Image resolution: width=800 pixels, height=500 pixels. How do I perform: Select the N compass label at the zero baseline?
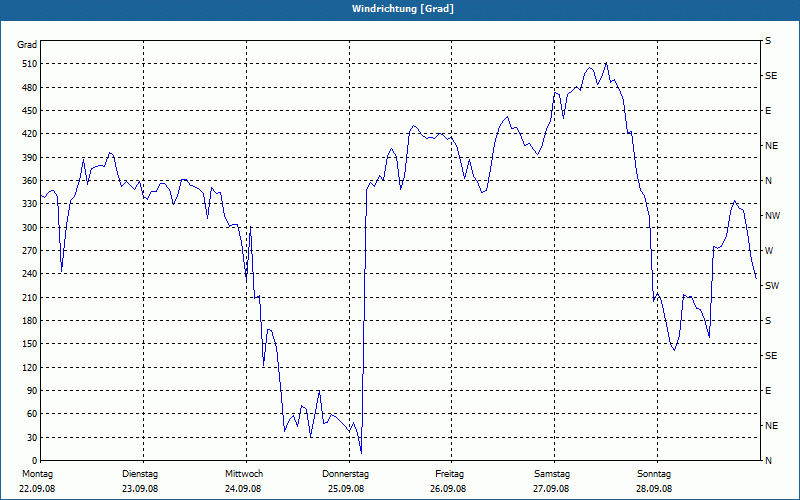(x=768, y=461)
